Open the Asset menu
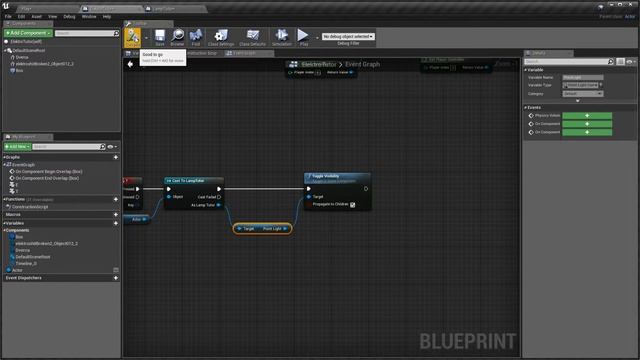Viewport: 640px width, 360px height. (36, 17)
